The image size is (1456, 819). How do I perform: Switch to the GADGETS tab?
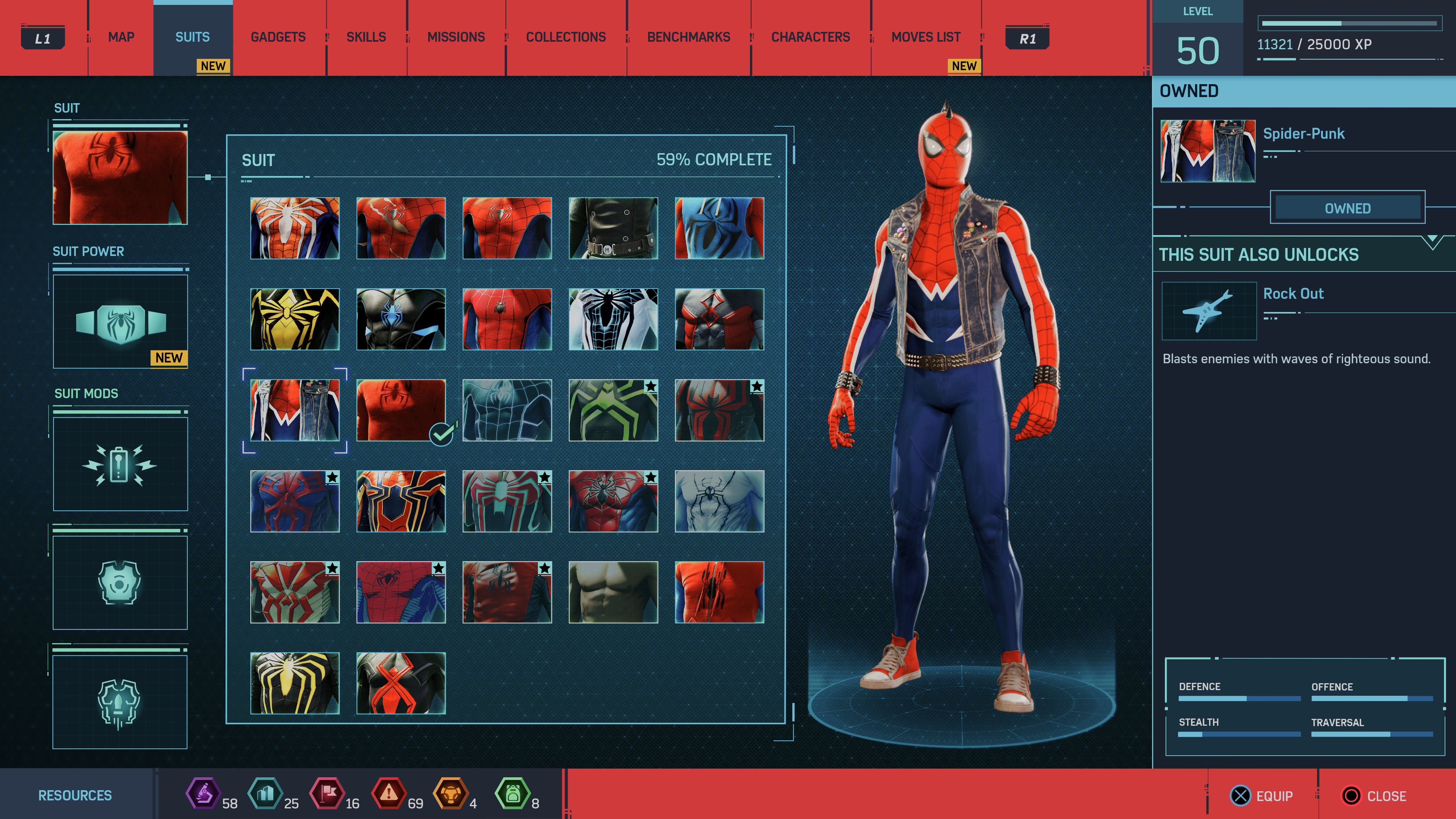[278, 37]
